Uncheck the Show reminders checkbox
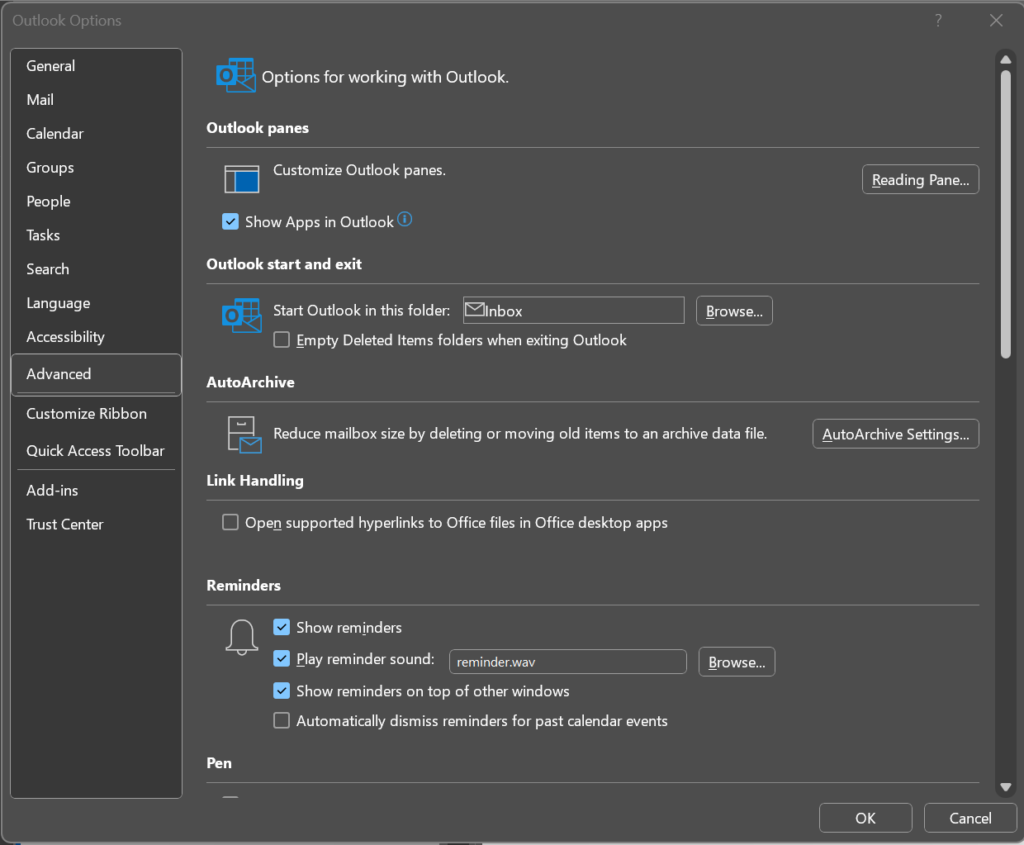This screenshot has width=1024, height=845. coord(281,628)
